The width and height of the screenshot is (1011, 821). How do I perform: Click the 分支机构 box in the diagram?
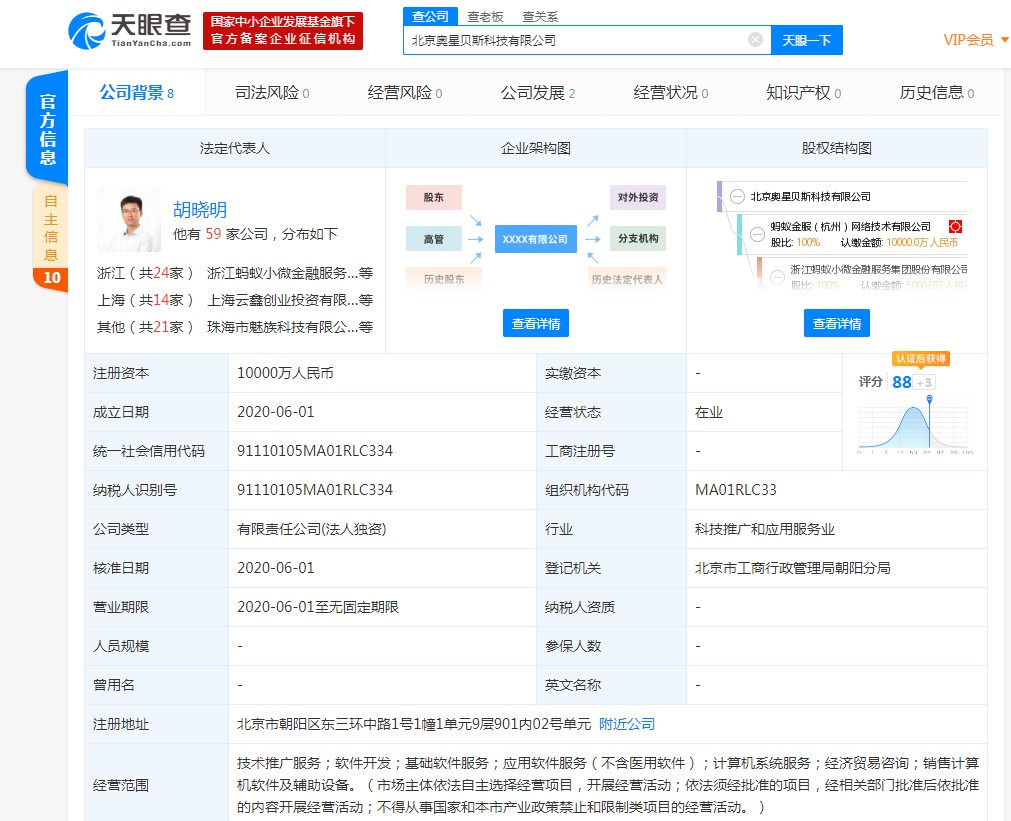(x=638, y=239)
